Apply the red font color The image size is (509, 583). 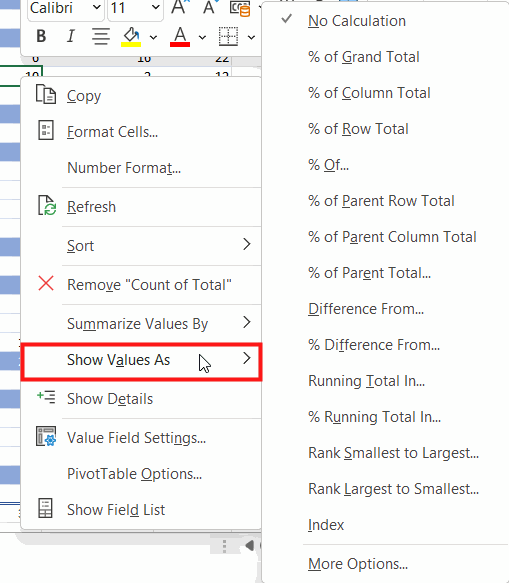tap(180, 37)
